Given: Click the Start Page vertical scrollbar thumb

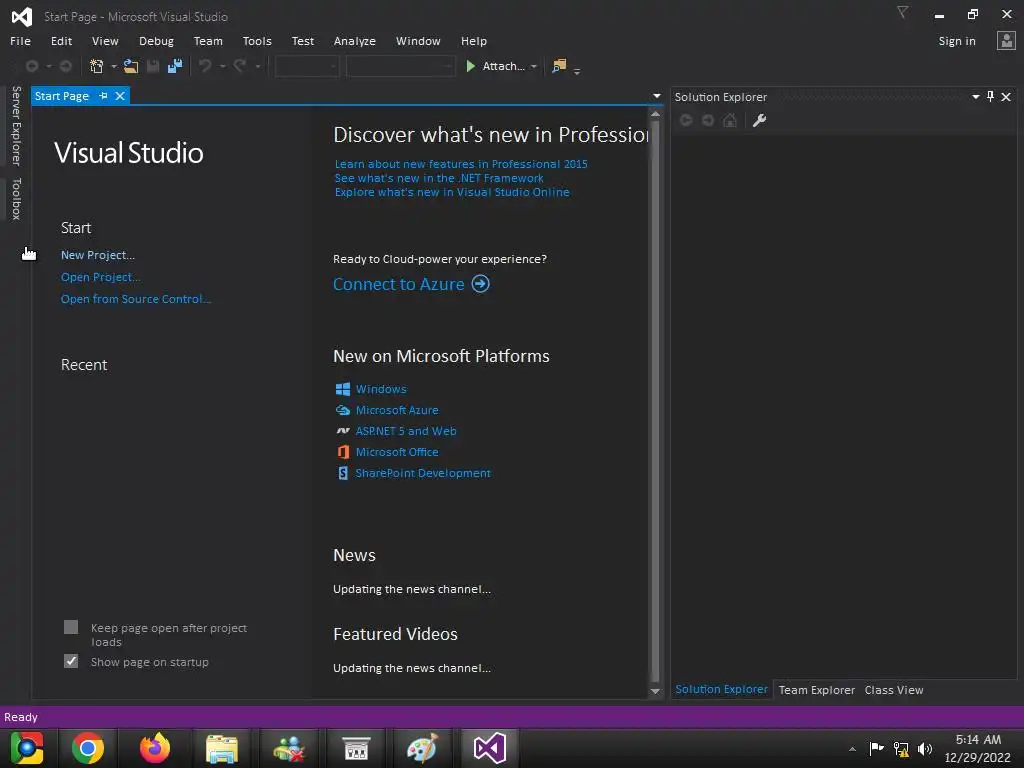Looking at the screenshot, I should pyautogui.click(x=655, y=402).
